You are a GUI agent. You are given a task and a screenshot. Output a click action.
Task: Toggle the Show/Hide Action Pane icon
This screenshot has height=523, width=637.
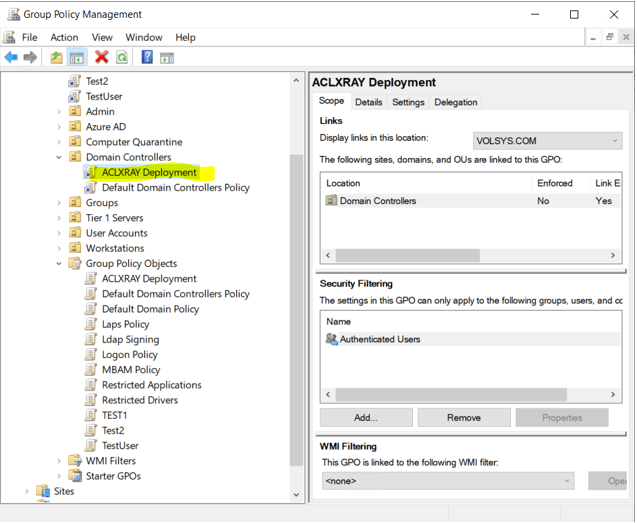tap(167, 58)
